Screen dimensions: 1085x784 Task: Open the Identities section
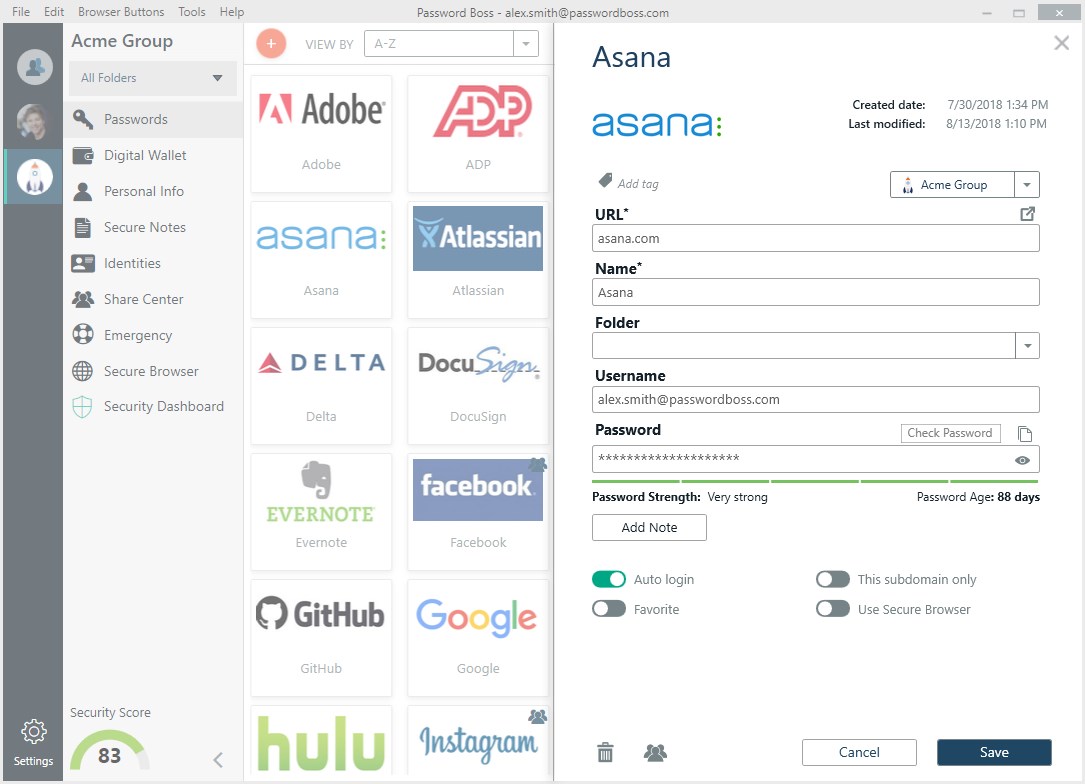(x=153, y=263)
